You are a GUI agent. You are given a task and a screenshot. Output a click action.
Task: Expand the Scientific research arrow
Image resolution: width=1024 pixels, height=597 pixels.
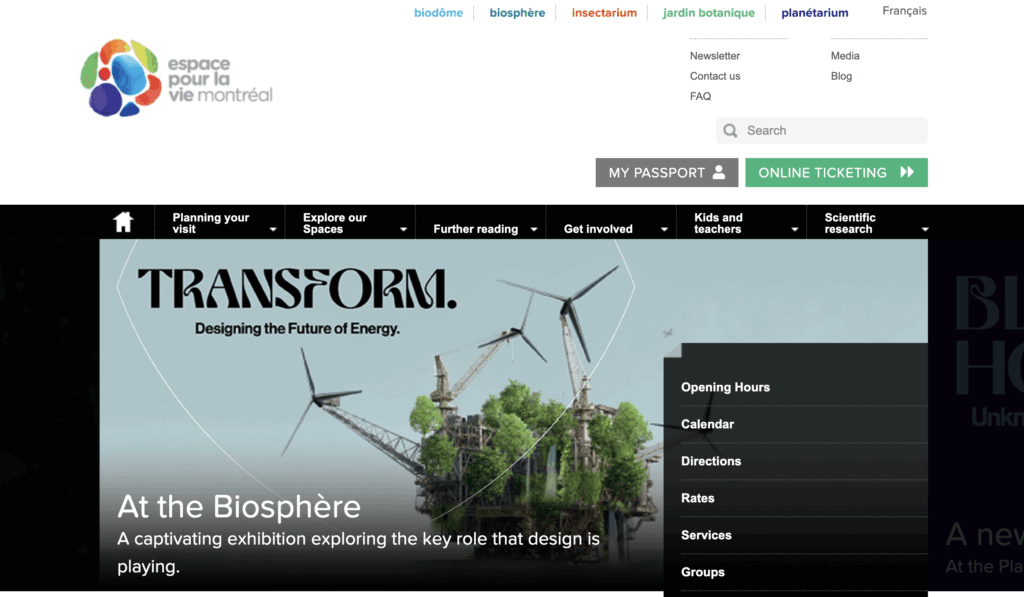925,229
